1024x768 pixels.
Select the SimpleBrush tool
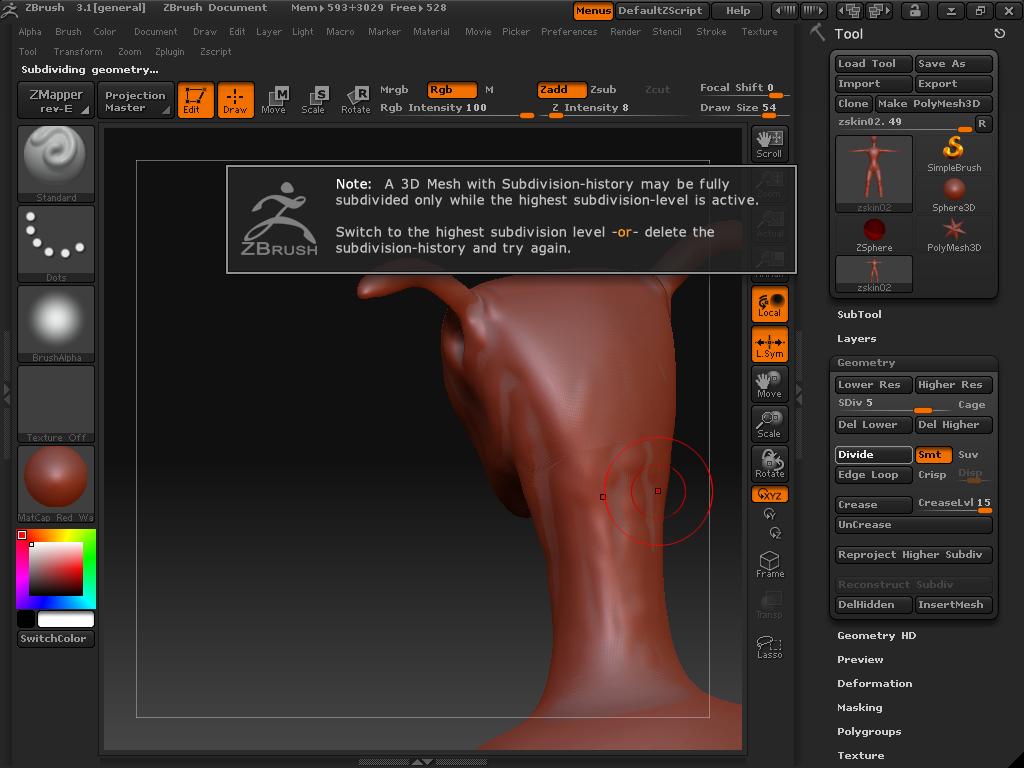pos(953,154)
